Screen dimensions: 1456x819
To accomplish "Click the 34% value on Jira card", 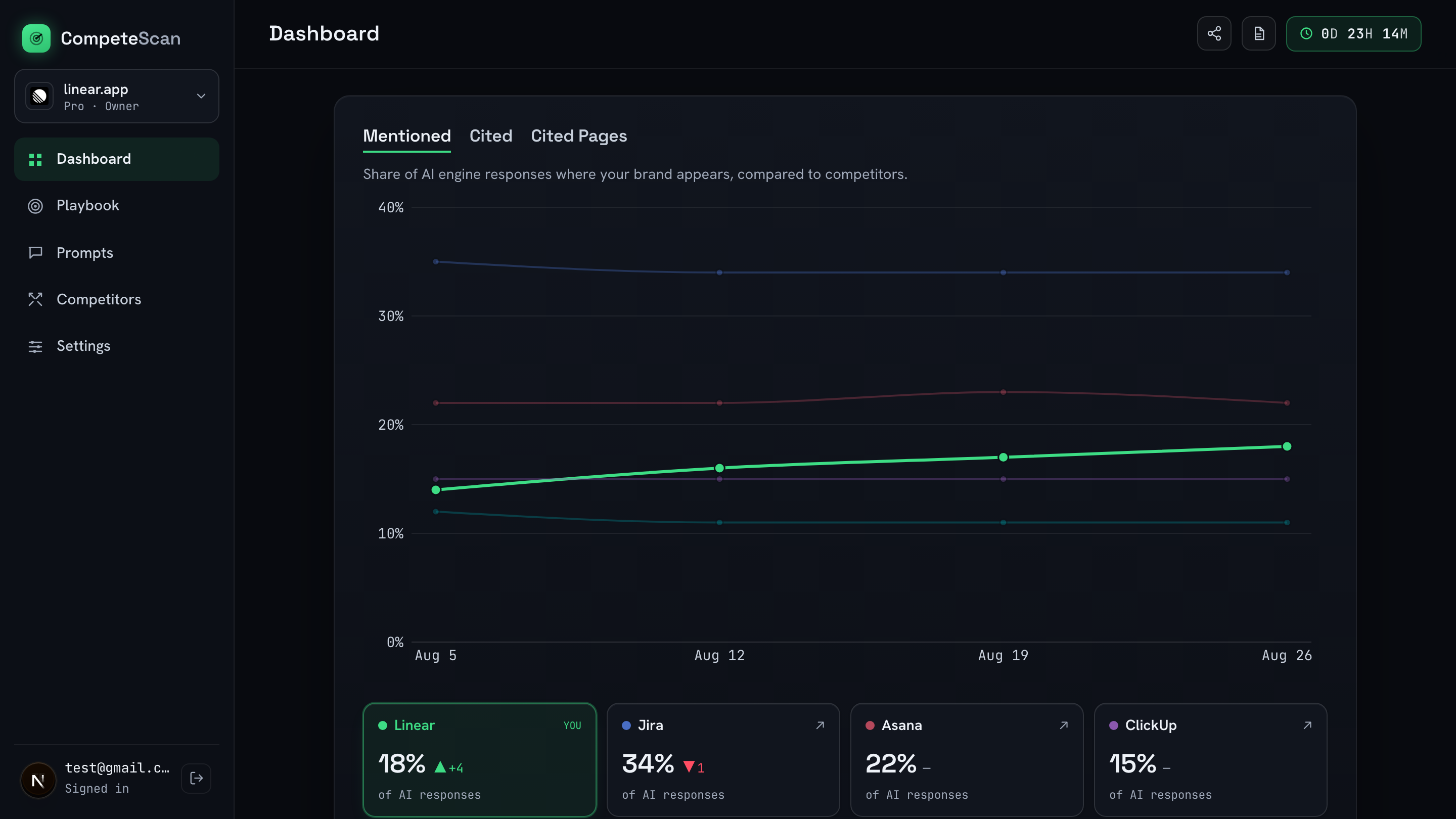I will (648, 764).
